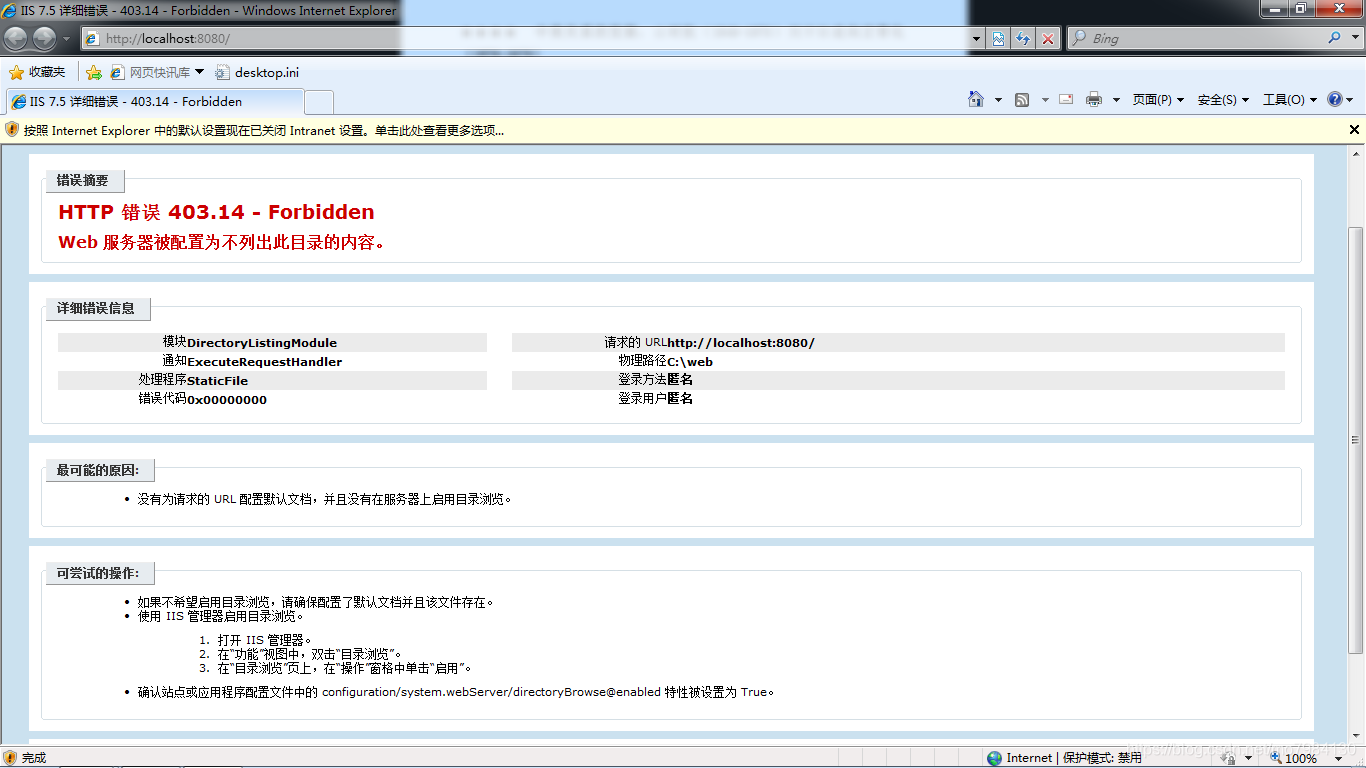Click the RSS feeds icon
The image size is (1366, 768).
coord(1022,100)
